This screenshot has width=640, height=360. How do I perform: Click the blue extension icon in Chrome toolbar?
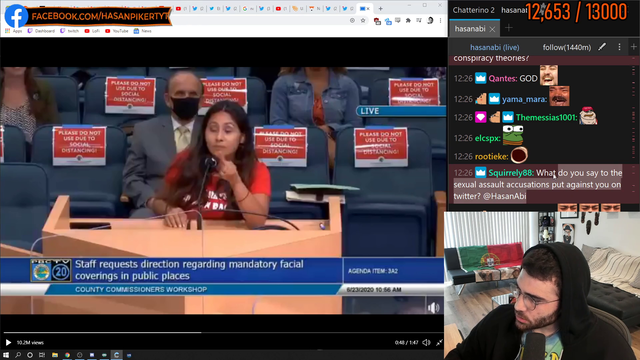[x=388, y=21]
